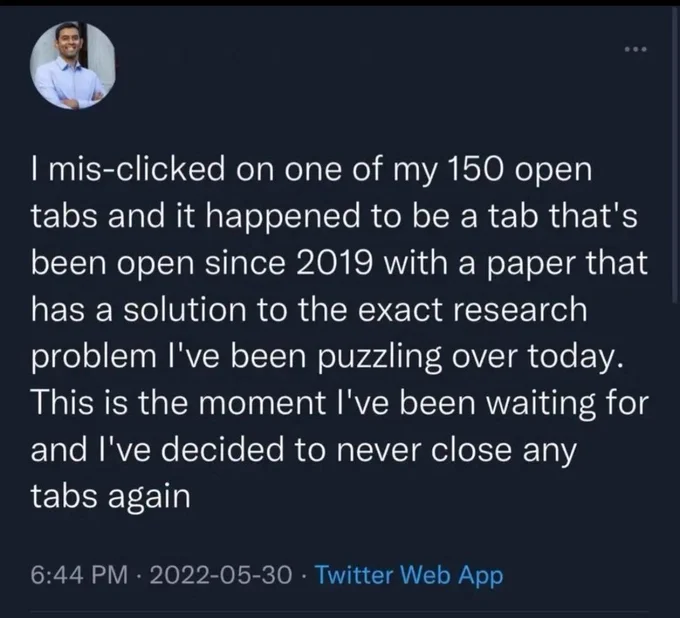Click the word "mis-clicked" in the tweet
This screenshot has width=680, height=618.
tap(137, 170)
